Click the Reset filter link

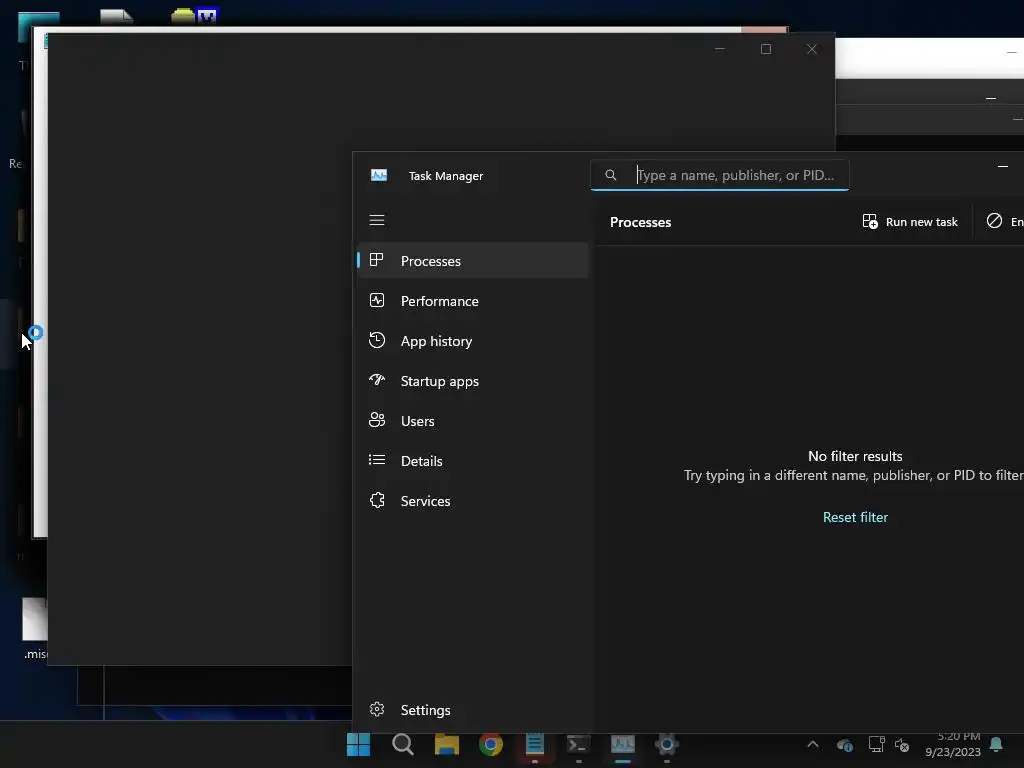(855, 517)
